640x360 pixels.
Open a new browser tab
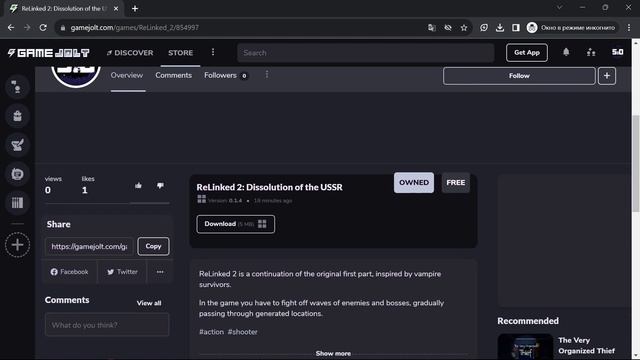135,8
